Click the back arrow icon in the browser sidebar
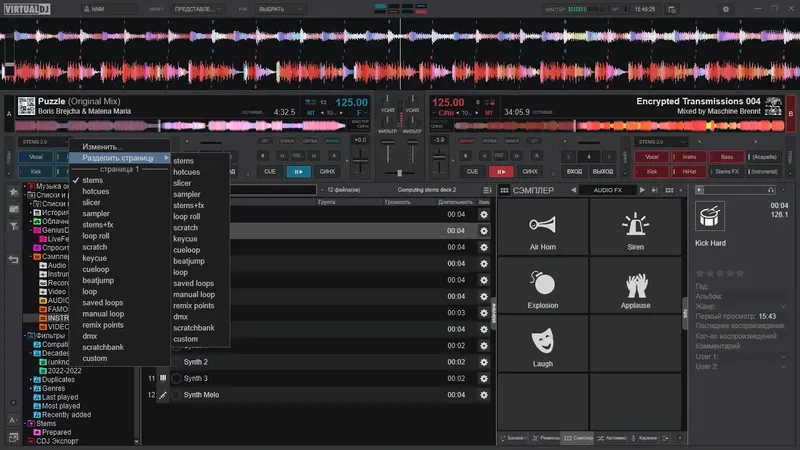800x450 pixels. pyautogui.click(x=13, y=260)
